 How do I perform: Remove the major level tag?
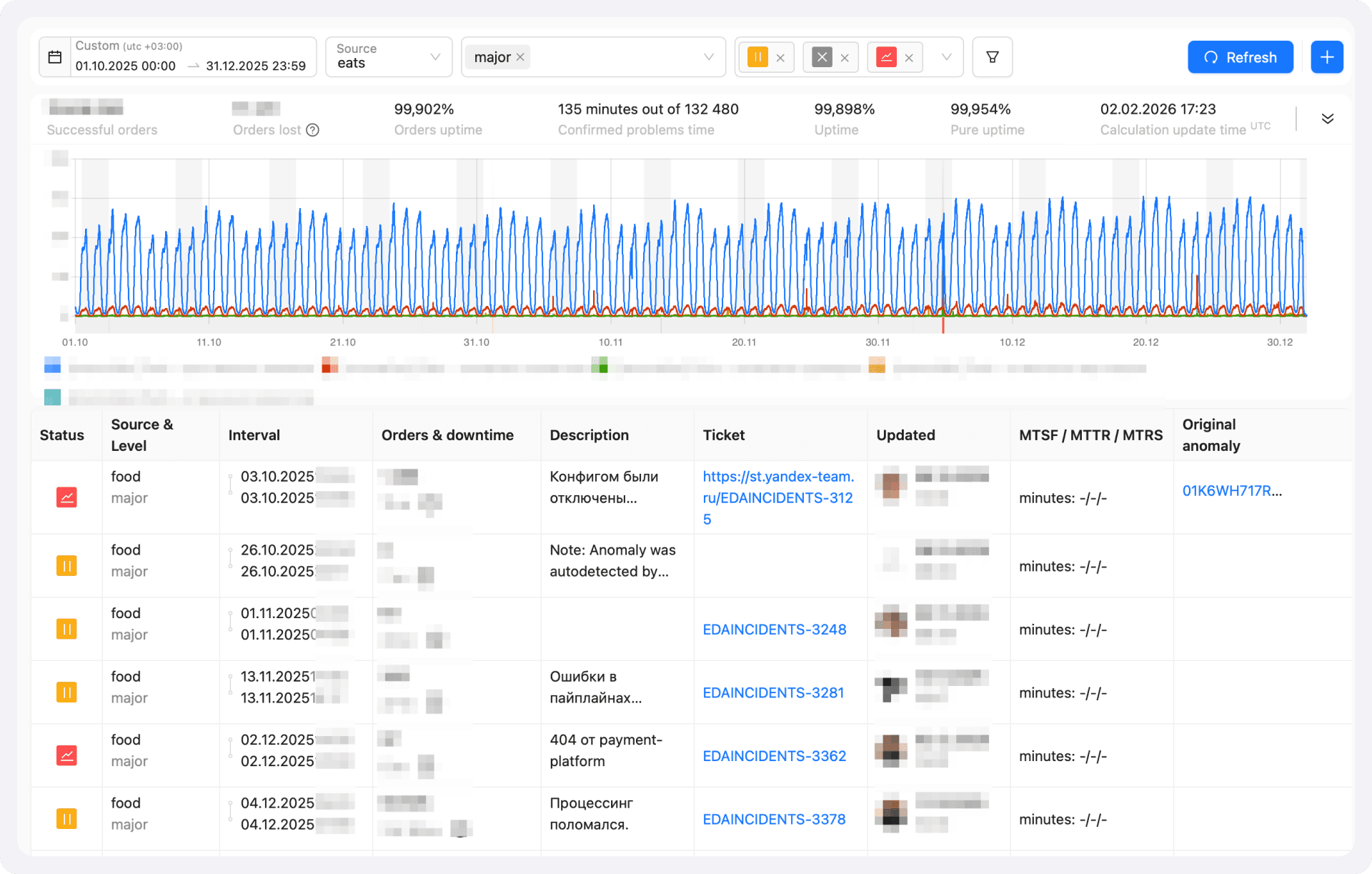tap(520, 57)
